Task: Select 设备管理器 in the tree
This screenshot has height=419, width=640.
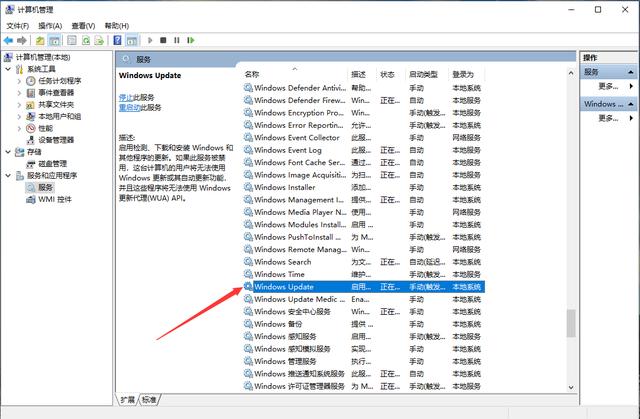Action: pyautogui.click(x=56, y=140)
